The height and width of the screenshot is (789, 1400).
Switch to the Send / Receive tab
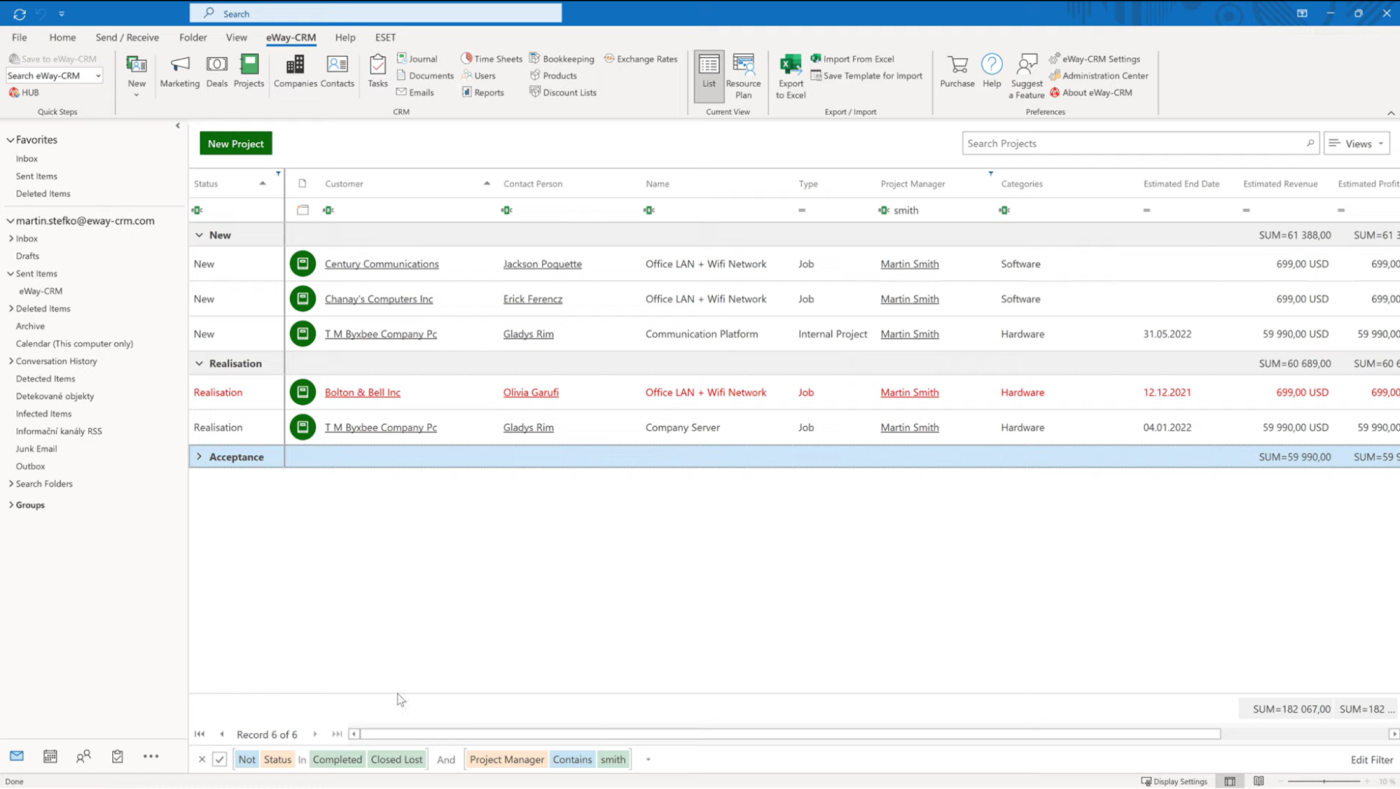[127, 38]
